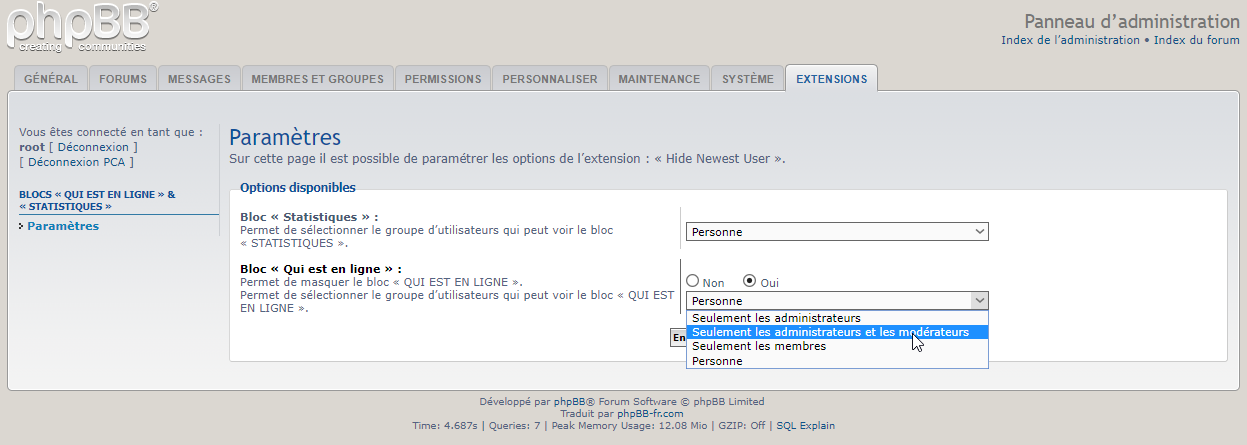
Task: Go to Membres et groupes tab
Action: click(x=317, y=79)
